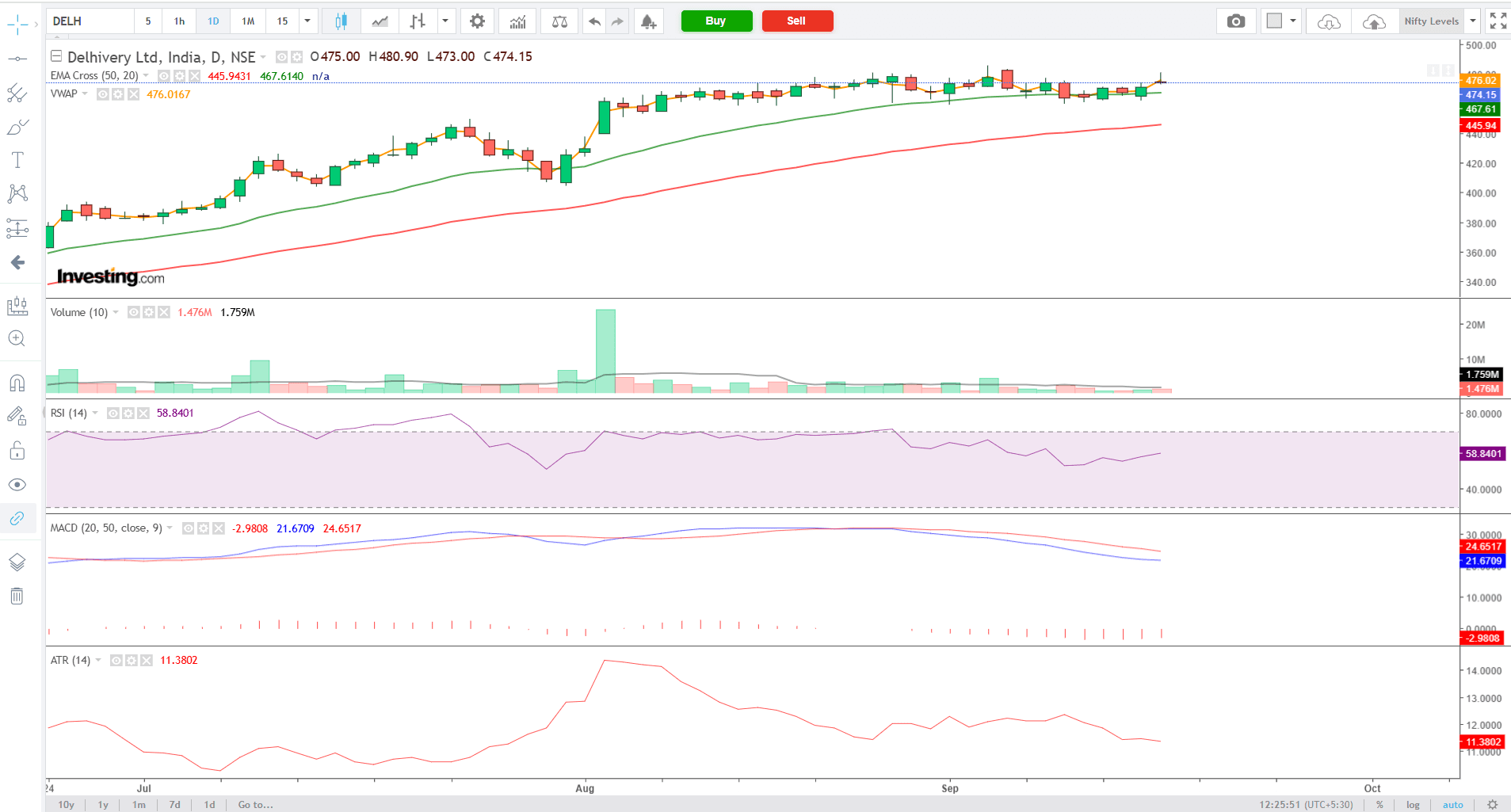Screen dimensions: 1511x812
Task: Open chart properties gear in top toolbar
Action: click(x=477, y=21)
